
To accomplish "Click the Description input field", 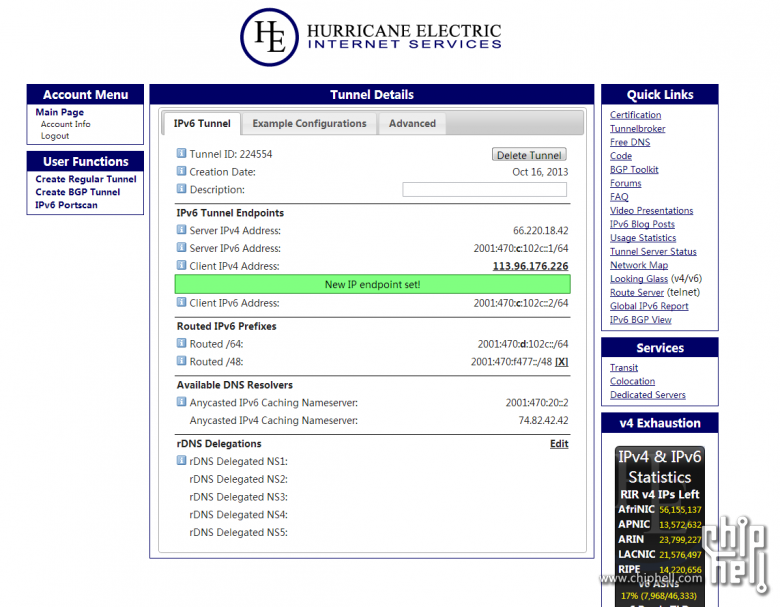I will coord(485,190).
